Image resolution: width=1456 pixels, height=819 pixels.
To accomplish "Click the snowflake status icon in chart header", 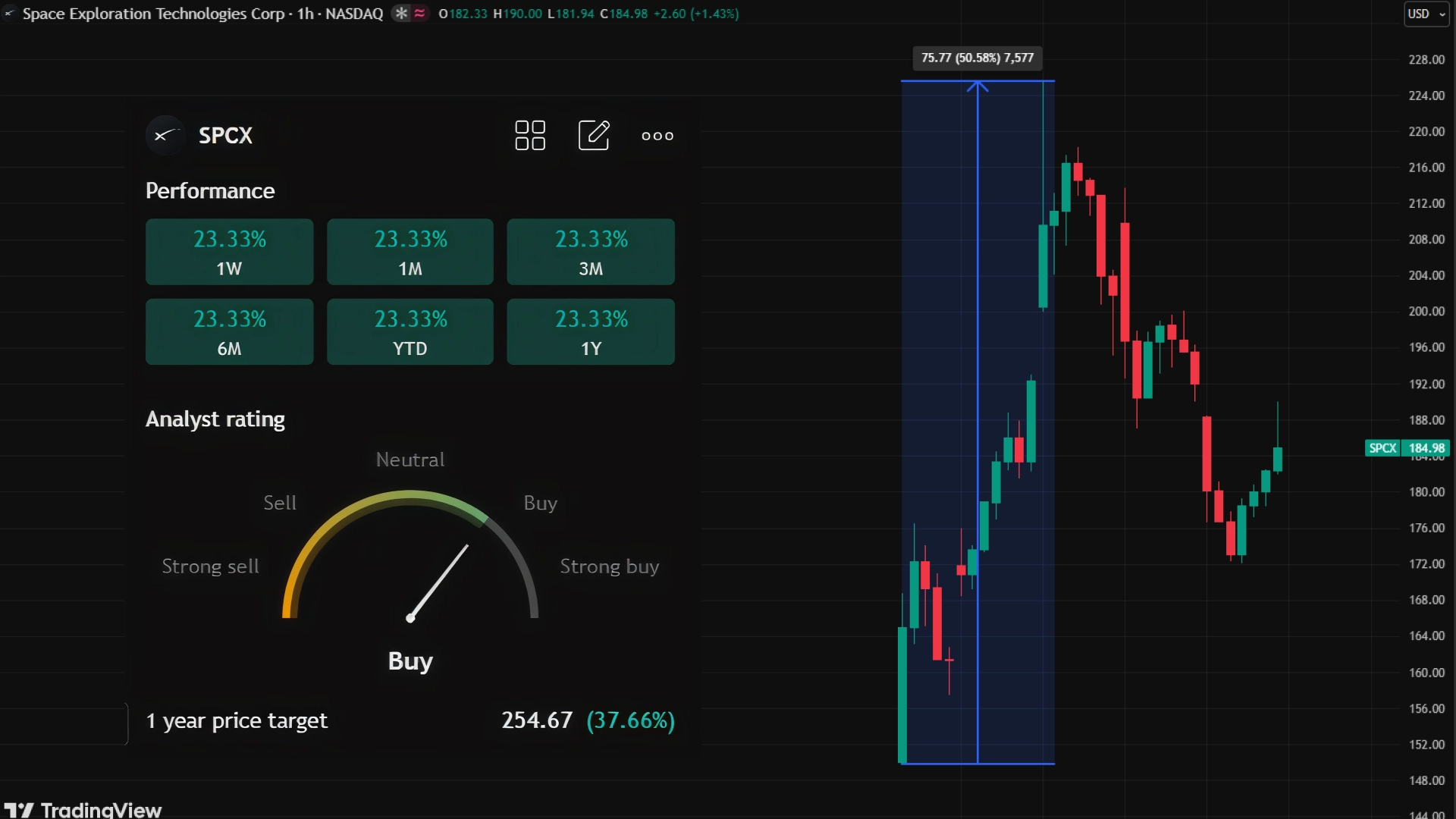I will pyautogui.click(x=401, y=14).
